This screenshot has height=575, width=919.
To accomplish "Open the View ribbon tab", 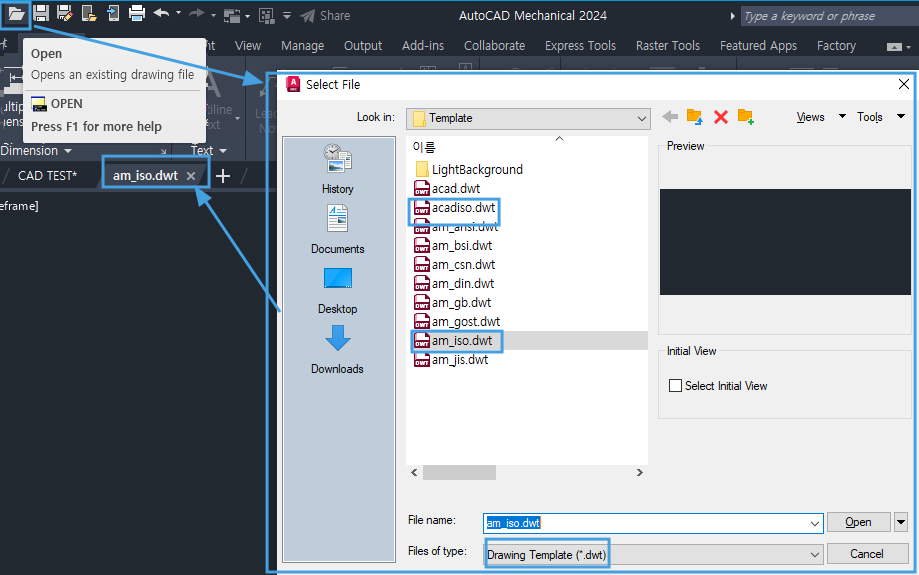I will 248,46.
